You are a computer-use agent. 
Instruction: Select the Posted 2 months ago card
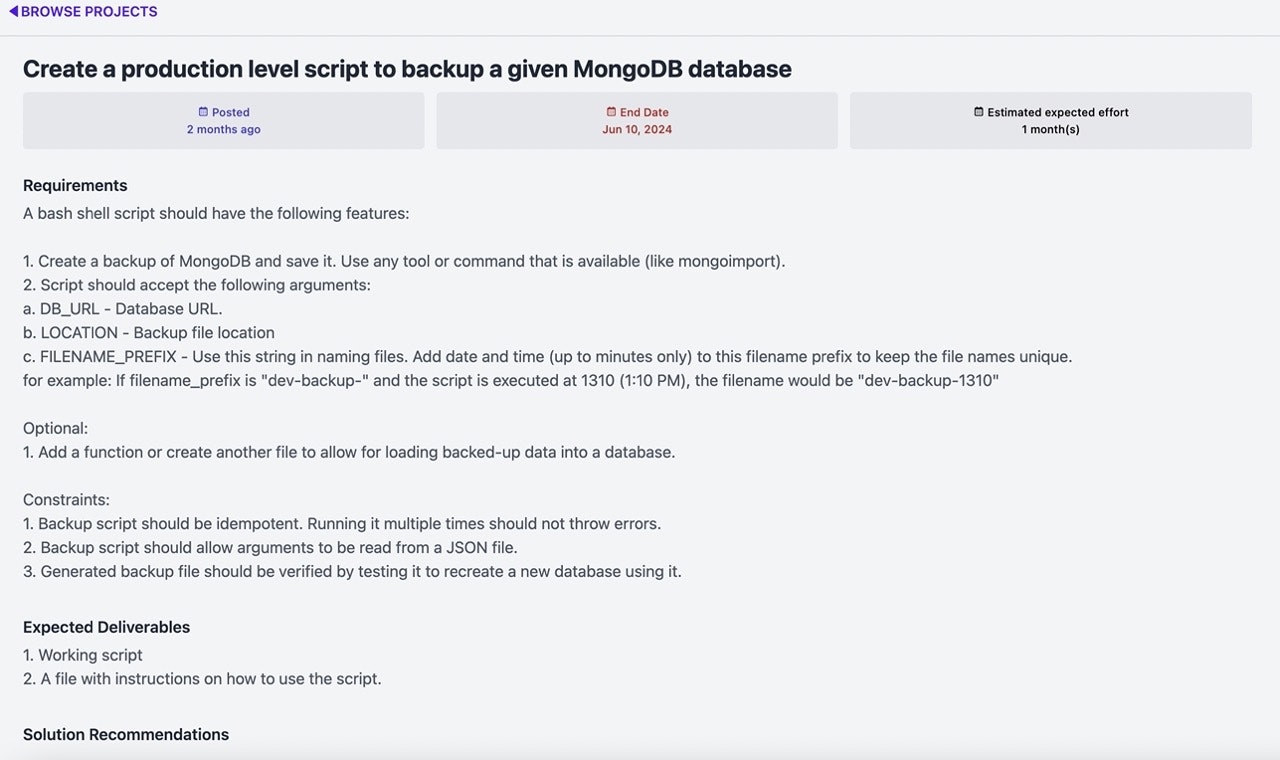click(224, 121)
